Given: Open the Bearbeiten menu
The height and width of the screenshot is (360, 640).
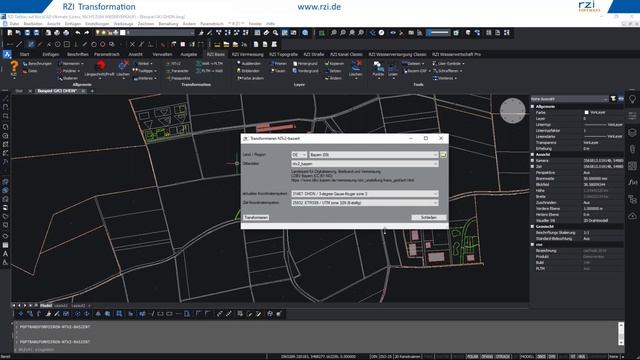Looking at the screenshot, I should 33,24.
